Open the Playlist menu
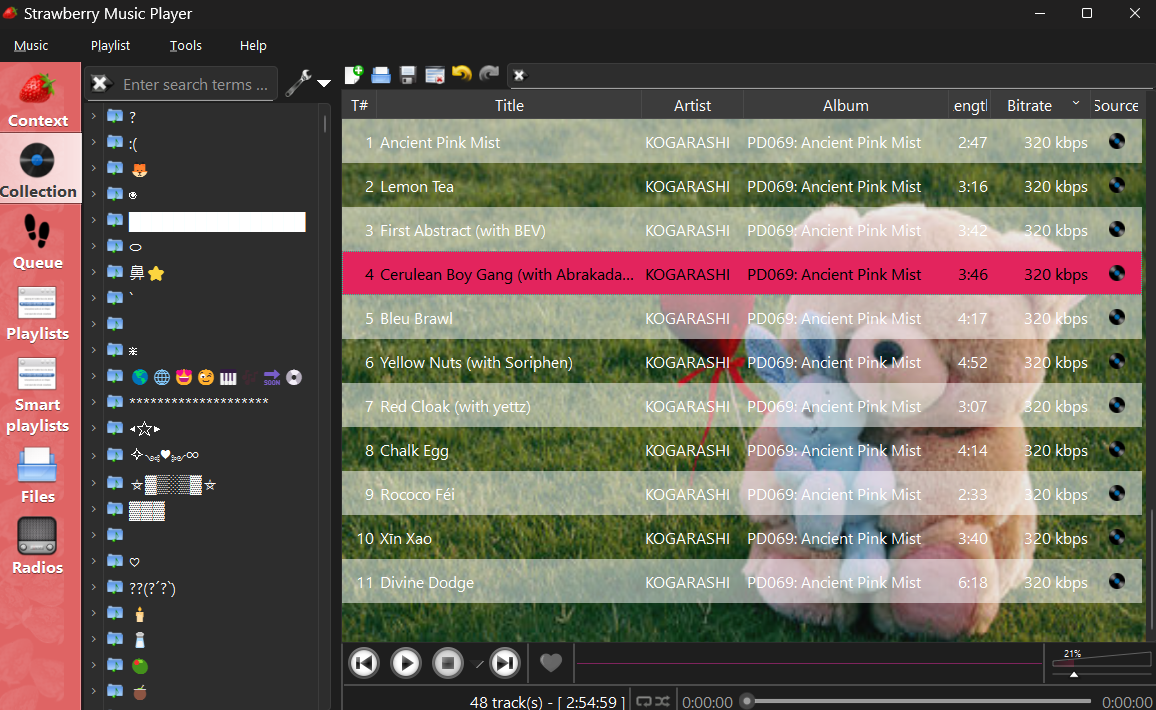This screenshot has height=710, width=1156. tap(111, 46)
